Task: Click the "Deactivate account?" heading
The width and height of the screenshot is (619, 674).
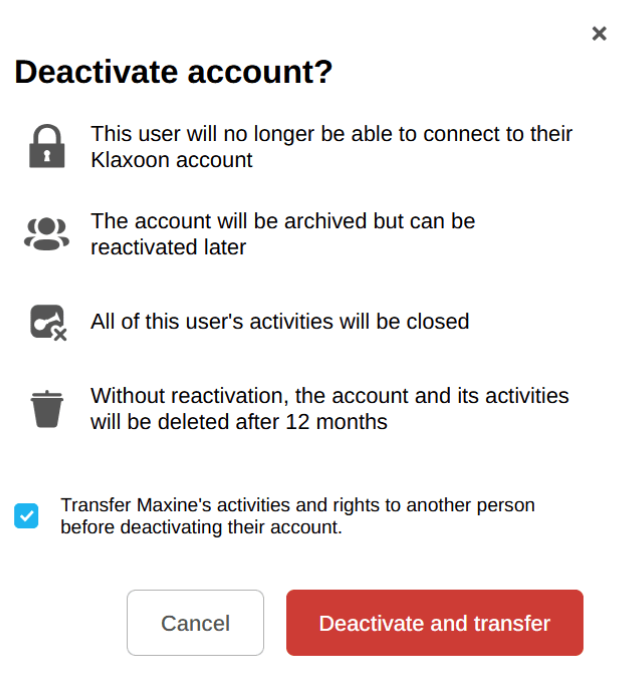Action: point(173,73)
